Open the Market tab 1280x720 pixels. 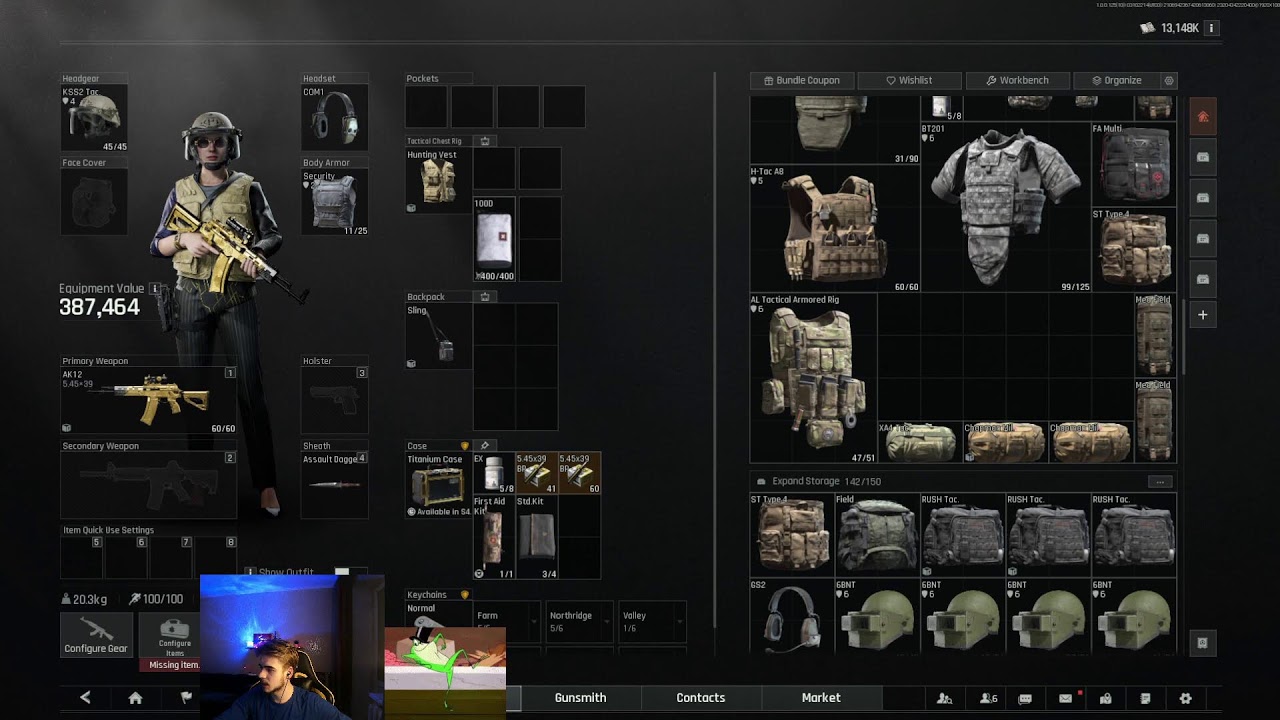(821, 698)
